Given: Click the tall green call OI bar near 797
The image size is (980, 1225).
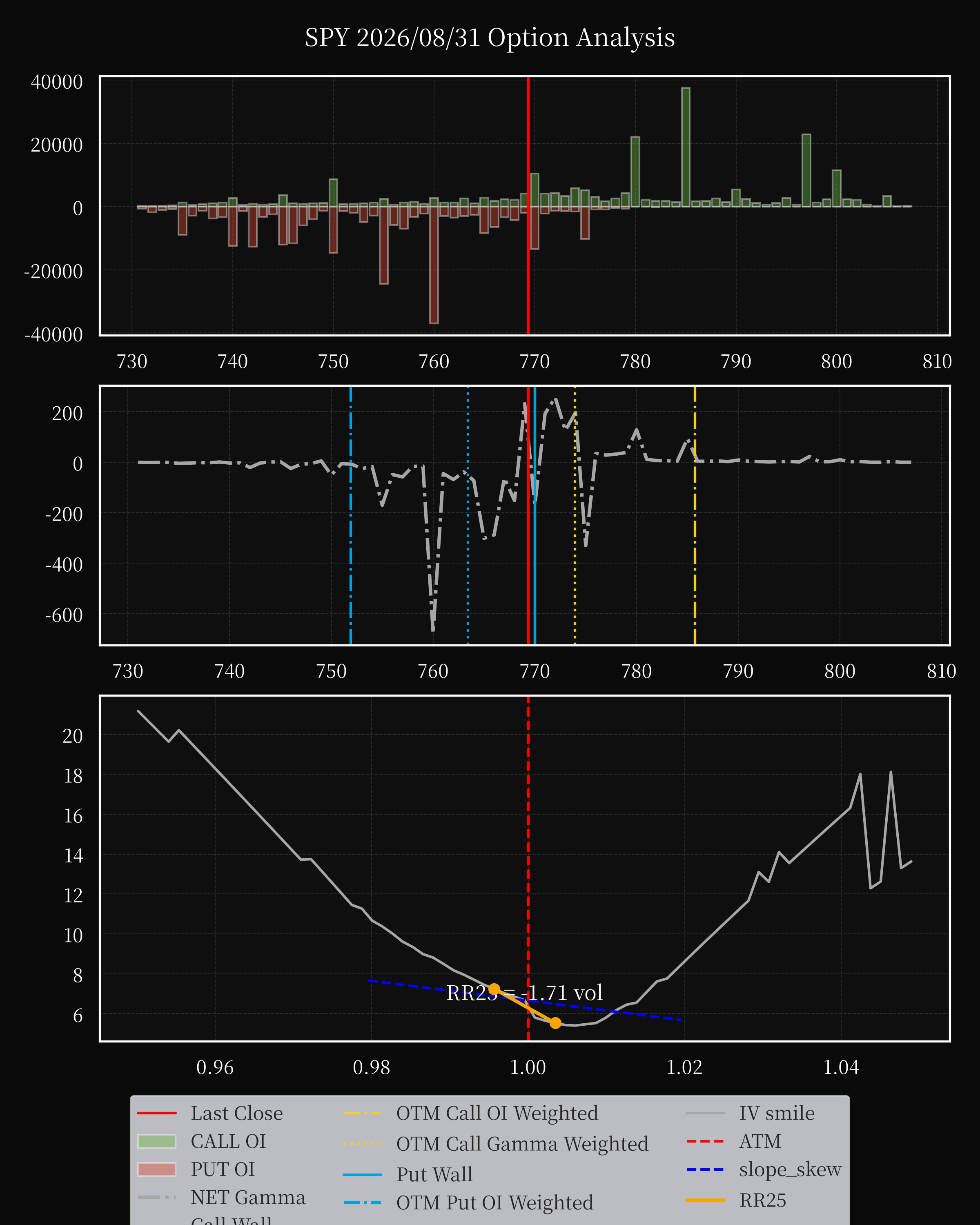Looking at the screenshot, I should point(806,170).
